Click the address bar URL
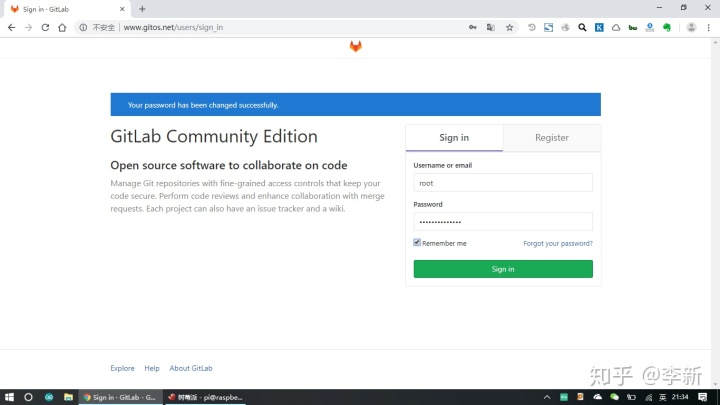Image resolution: width=720 pixels, height=405 pixels. click(x=173, y=28)
